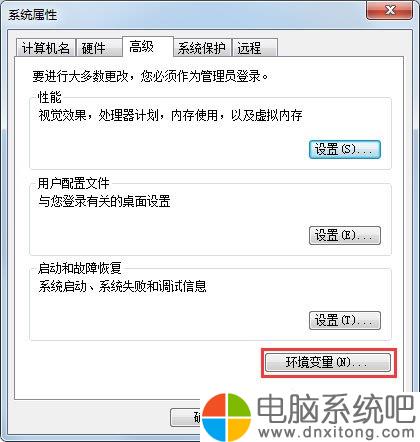This screenshot has height=442, width=420.
Task: Click the administrator login notice text
Action: (150, 76)
